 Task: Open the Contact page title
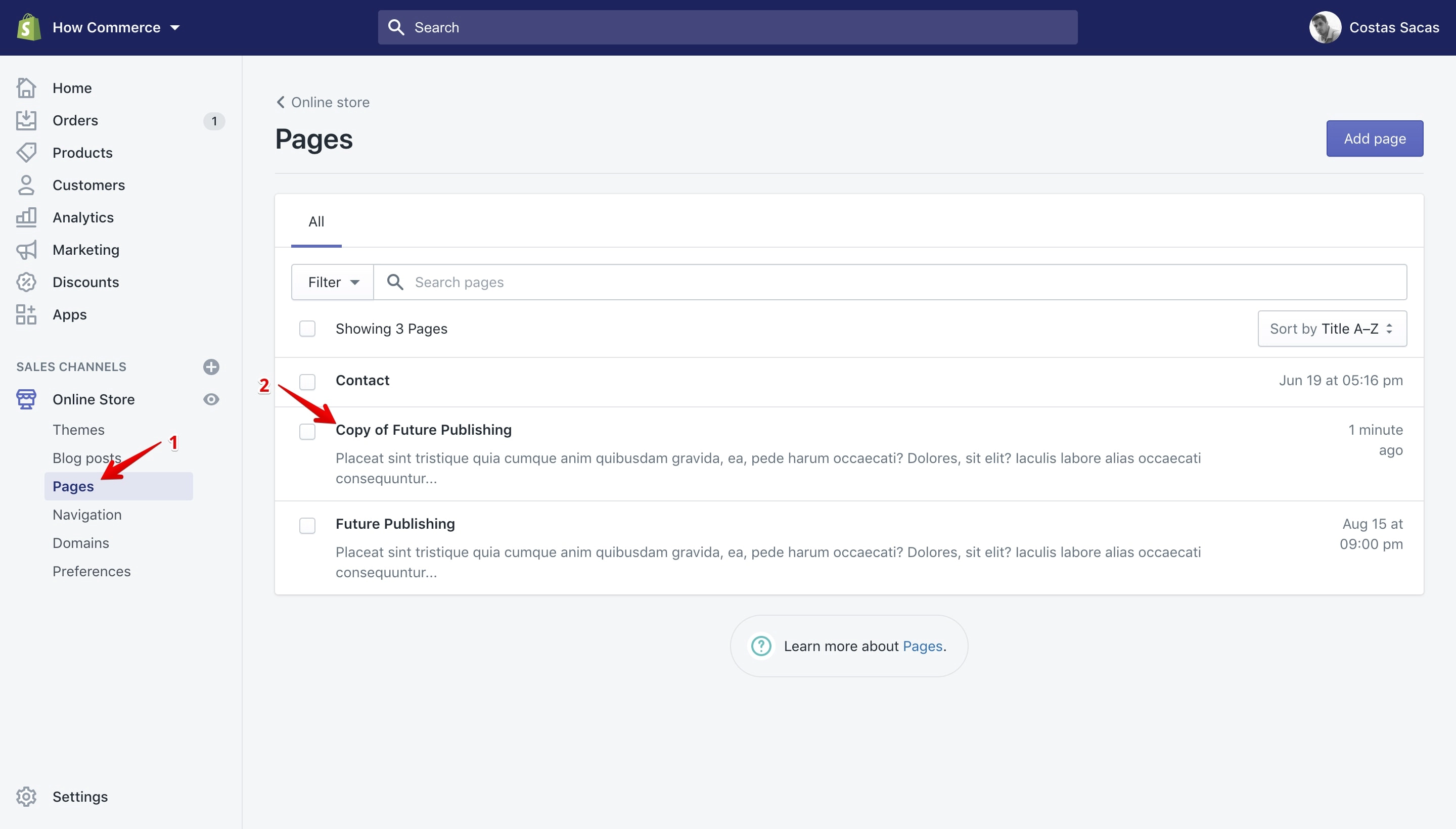[362, 380]
